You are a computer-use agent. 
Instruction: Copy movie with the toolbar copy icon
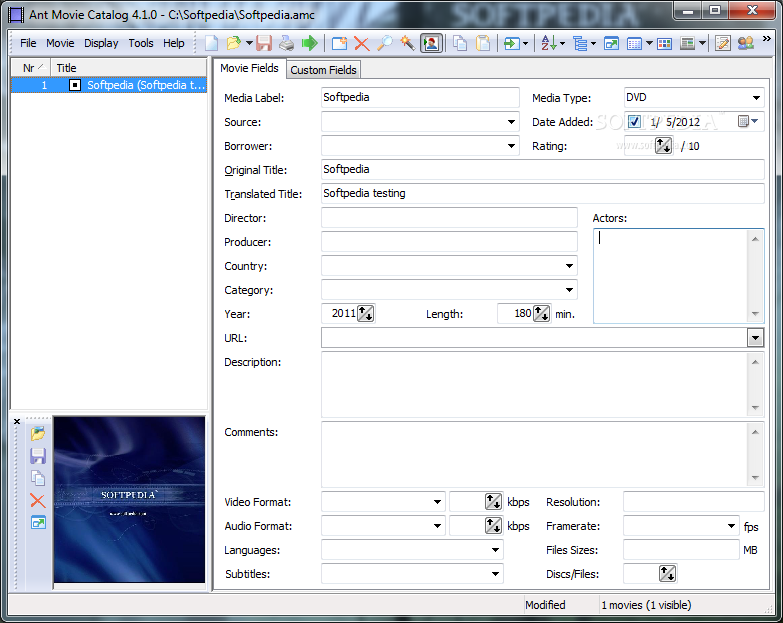pyautogui.click(x=460, y=43)
